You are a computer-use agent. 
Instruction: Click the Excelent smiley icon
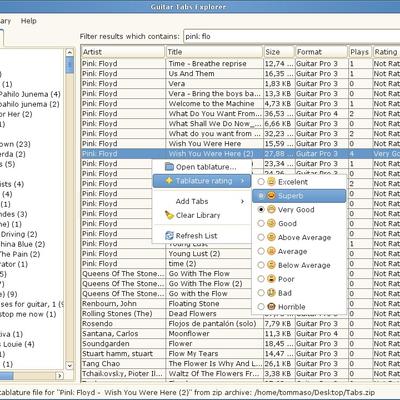(x=272, y=182)
